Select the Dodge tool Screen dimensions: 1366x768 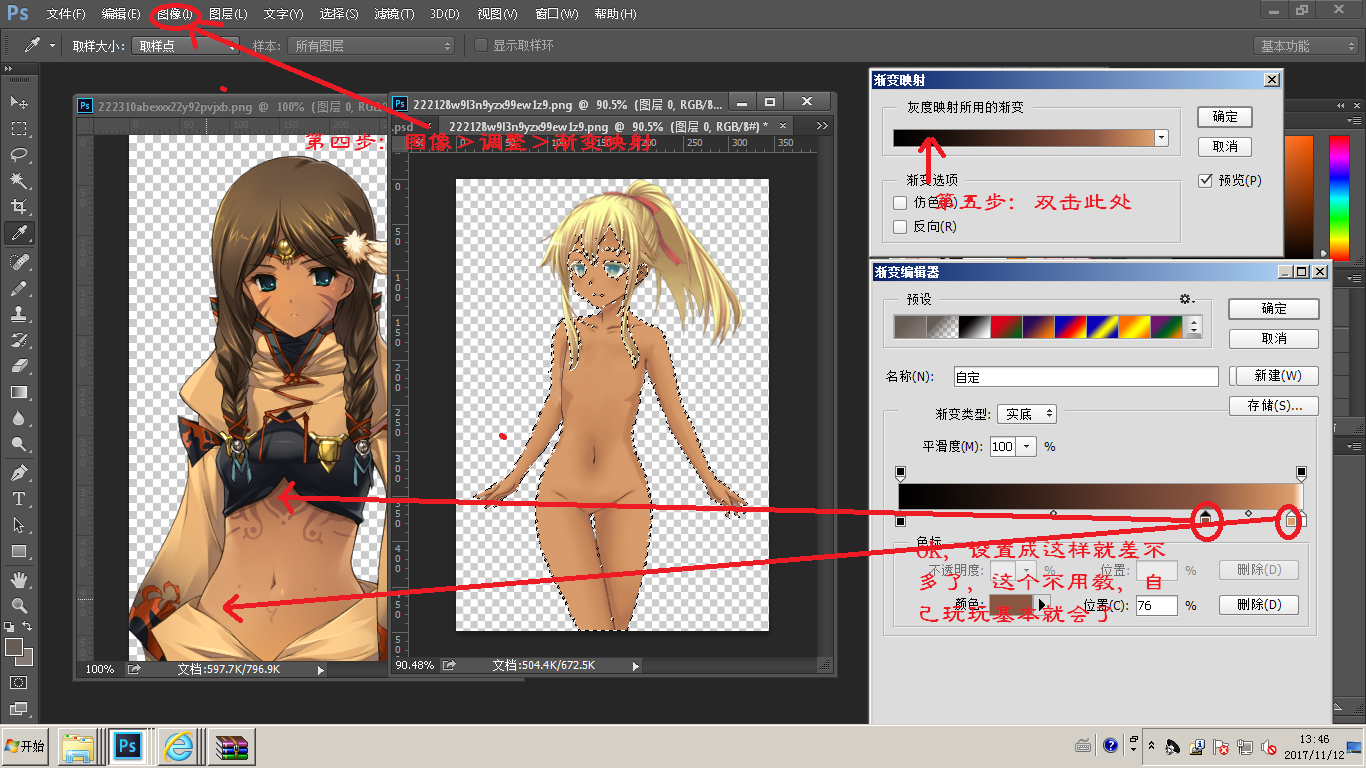click(x=19, y=444)
